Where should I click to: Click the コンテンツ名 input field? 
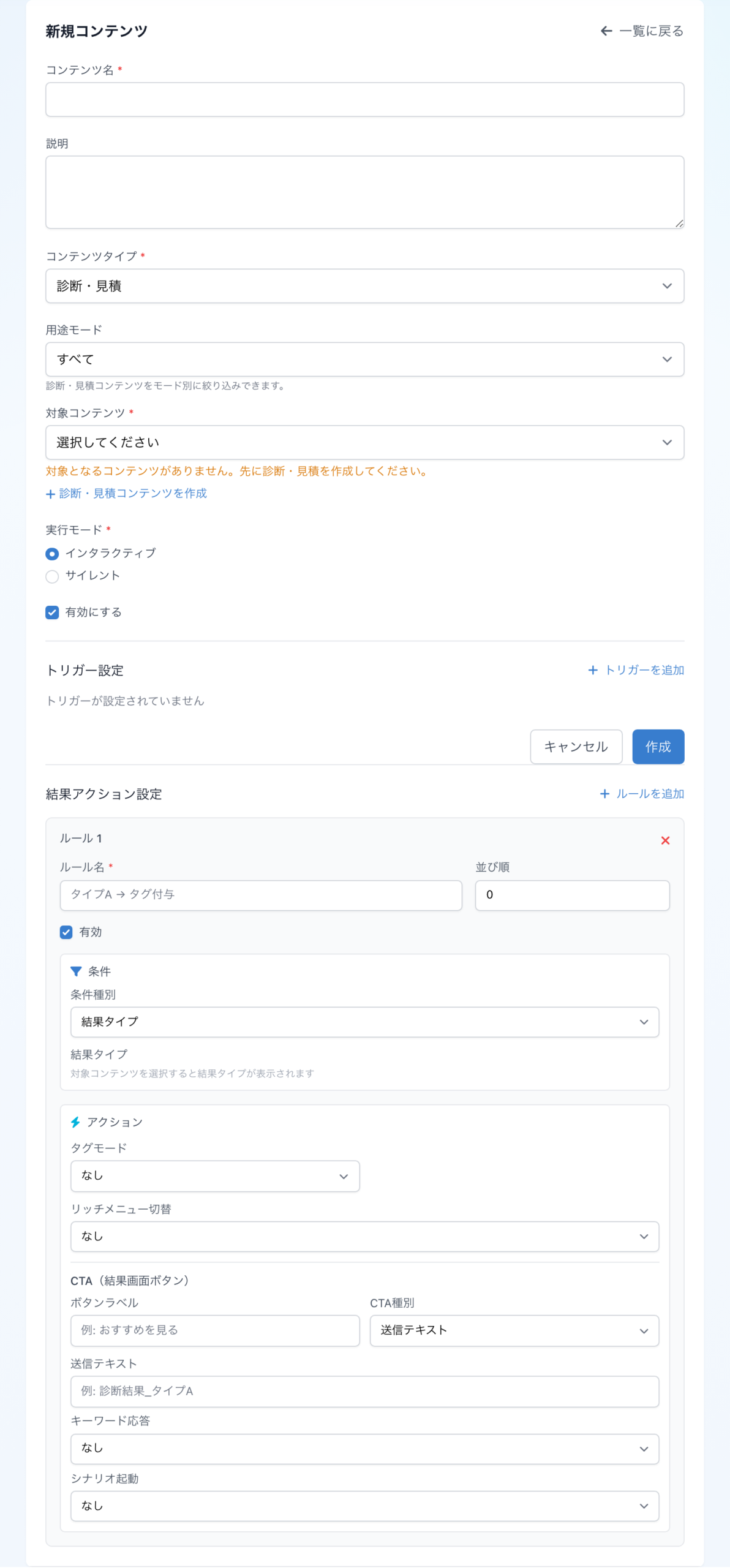365,100
